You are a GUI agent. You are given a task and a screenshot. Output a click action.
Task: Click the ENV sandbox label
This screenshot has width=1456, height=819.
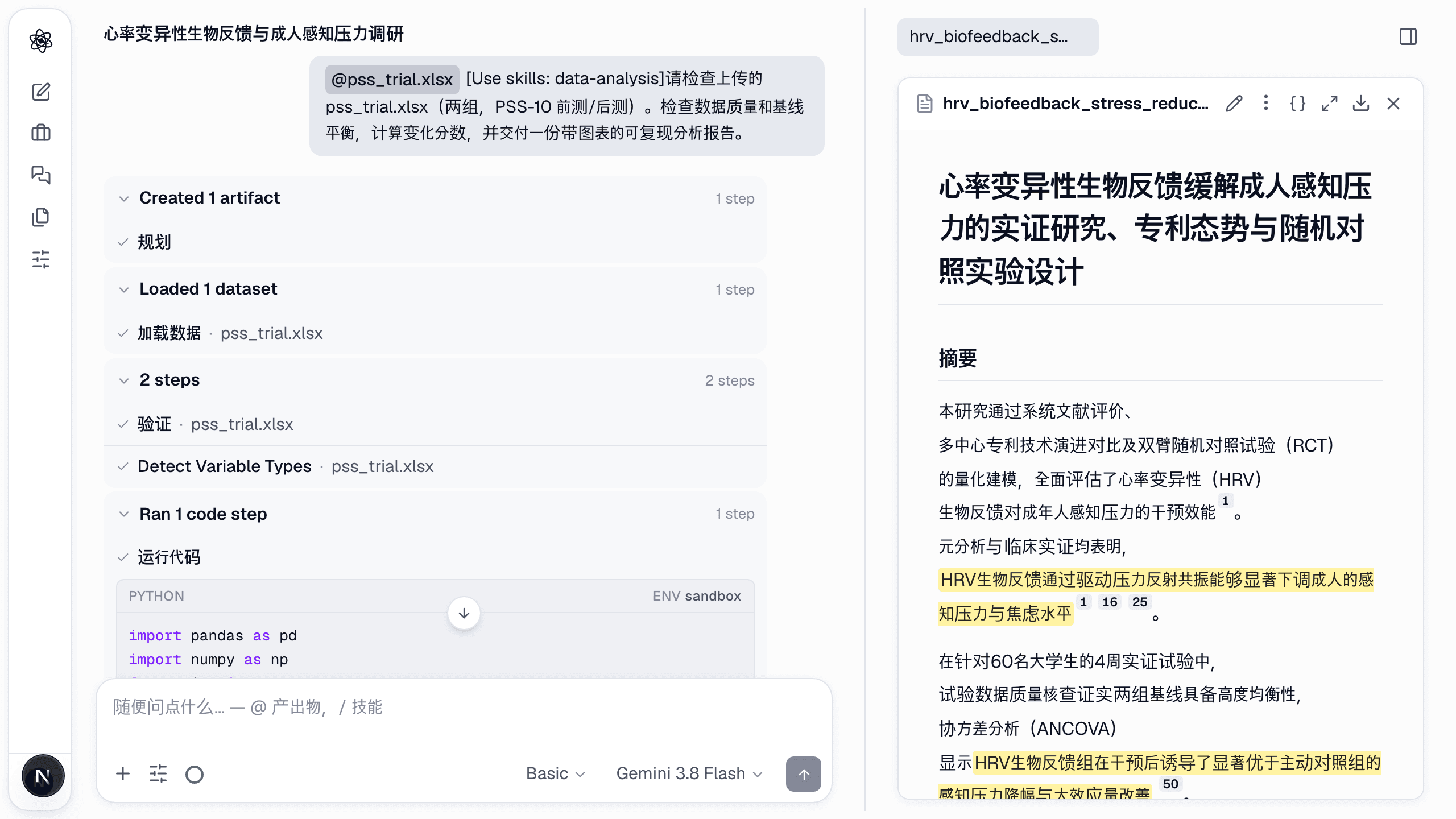tap(697, 596)
